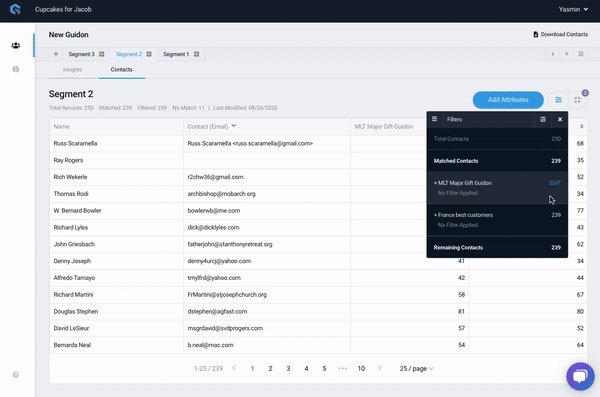This screenshot has height=397, width=600.
Task: Add a new segment with plus icon
Action: (x=56, y=54)
